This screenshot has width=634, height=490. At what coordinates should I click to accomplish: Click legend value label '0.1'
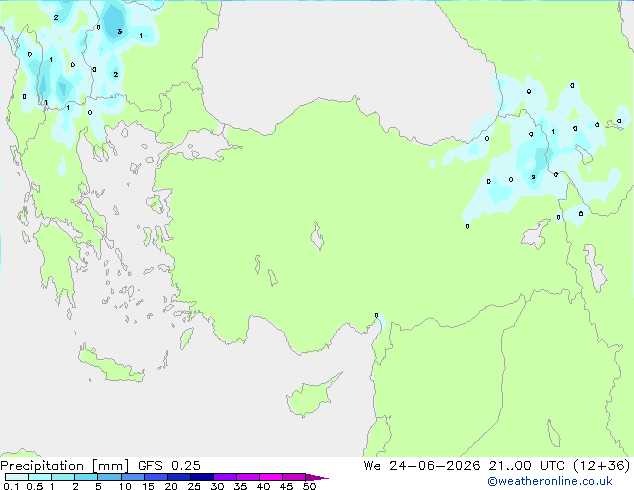tap(11, 486)
